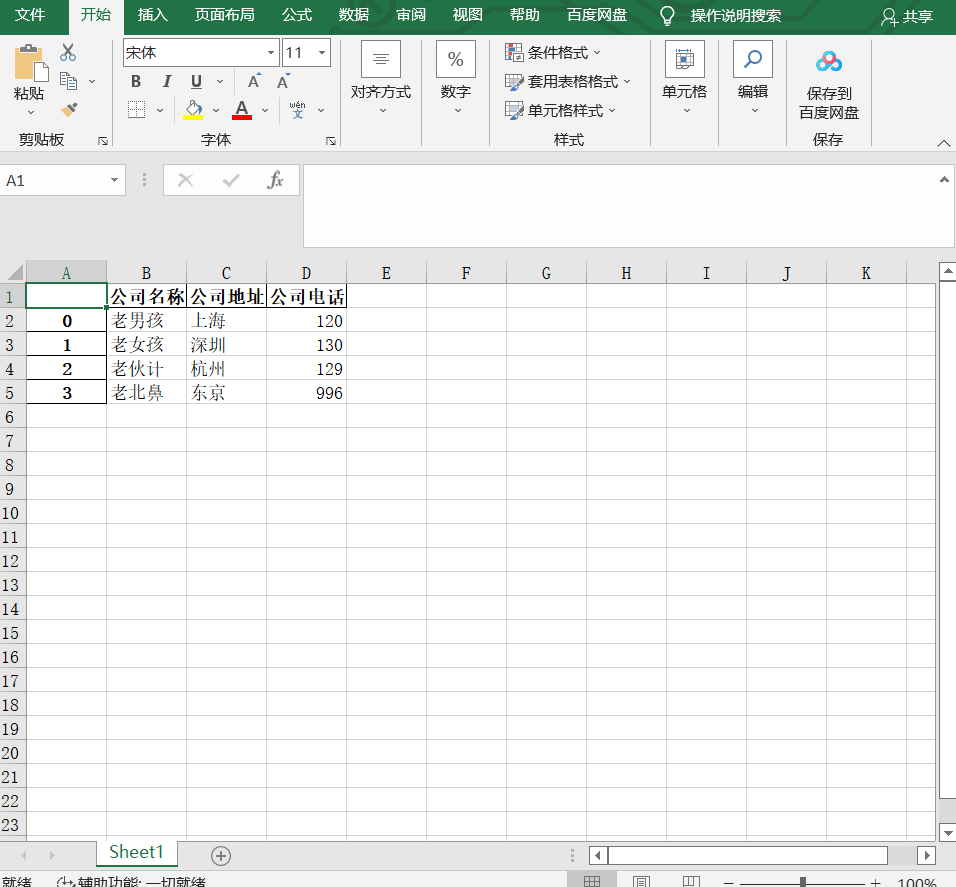Decrease font size with small A
Screen dimensions: 956x887
tap(284, 81)
